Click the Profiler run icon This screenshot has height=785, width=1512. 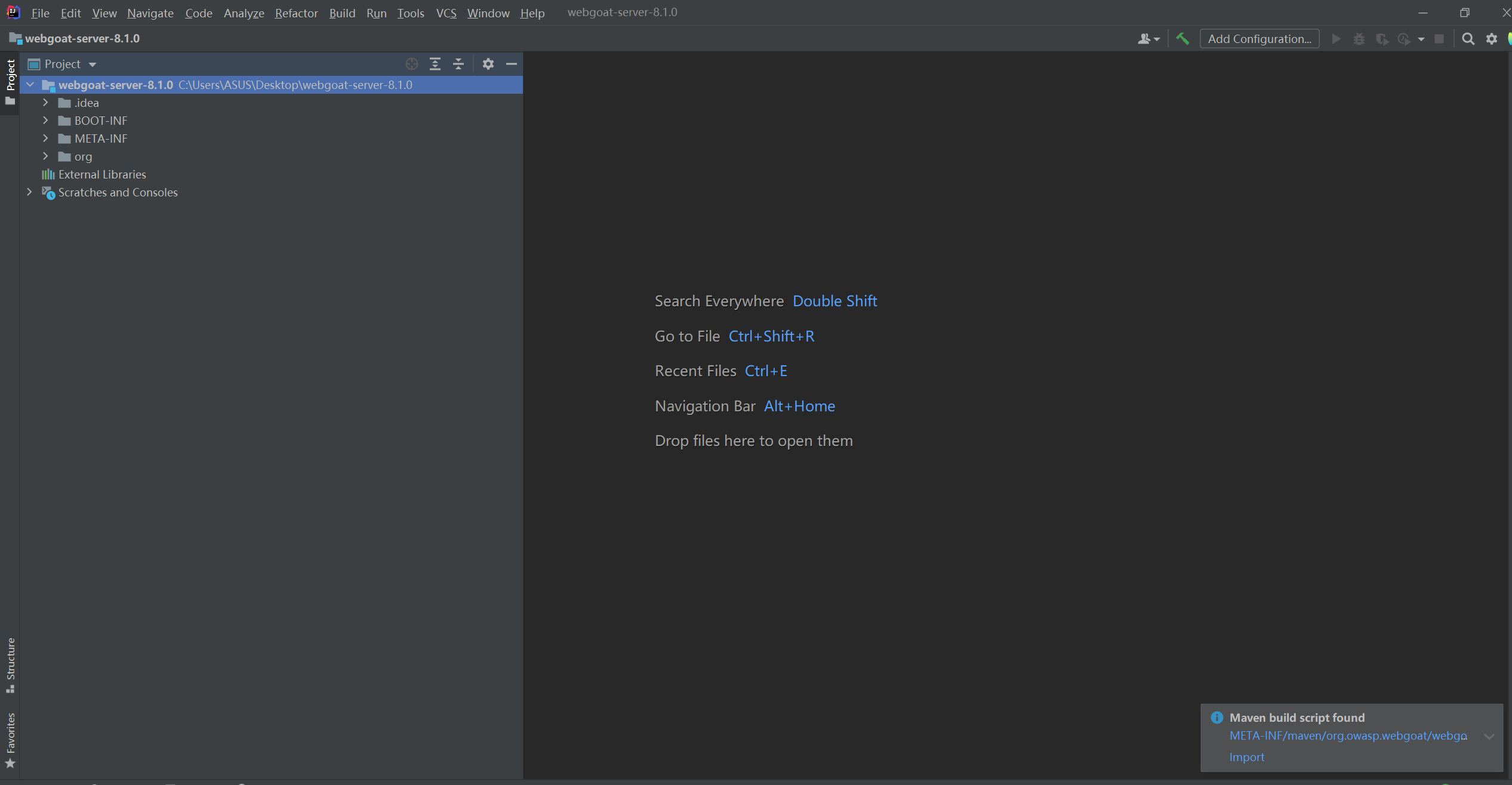pyautogui.click(x=1404, y=39)
